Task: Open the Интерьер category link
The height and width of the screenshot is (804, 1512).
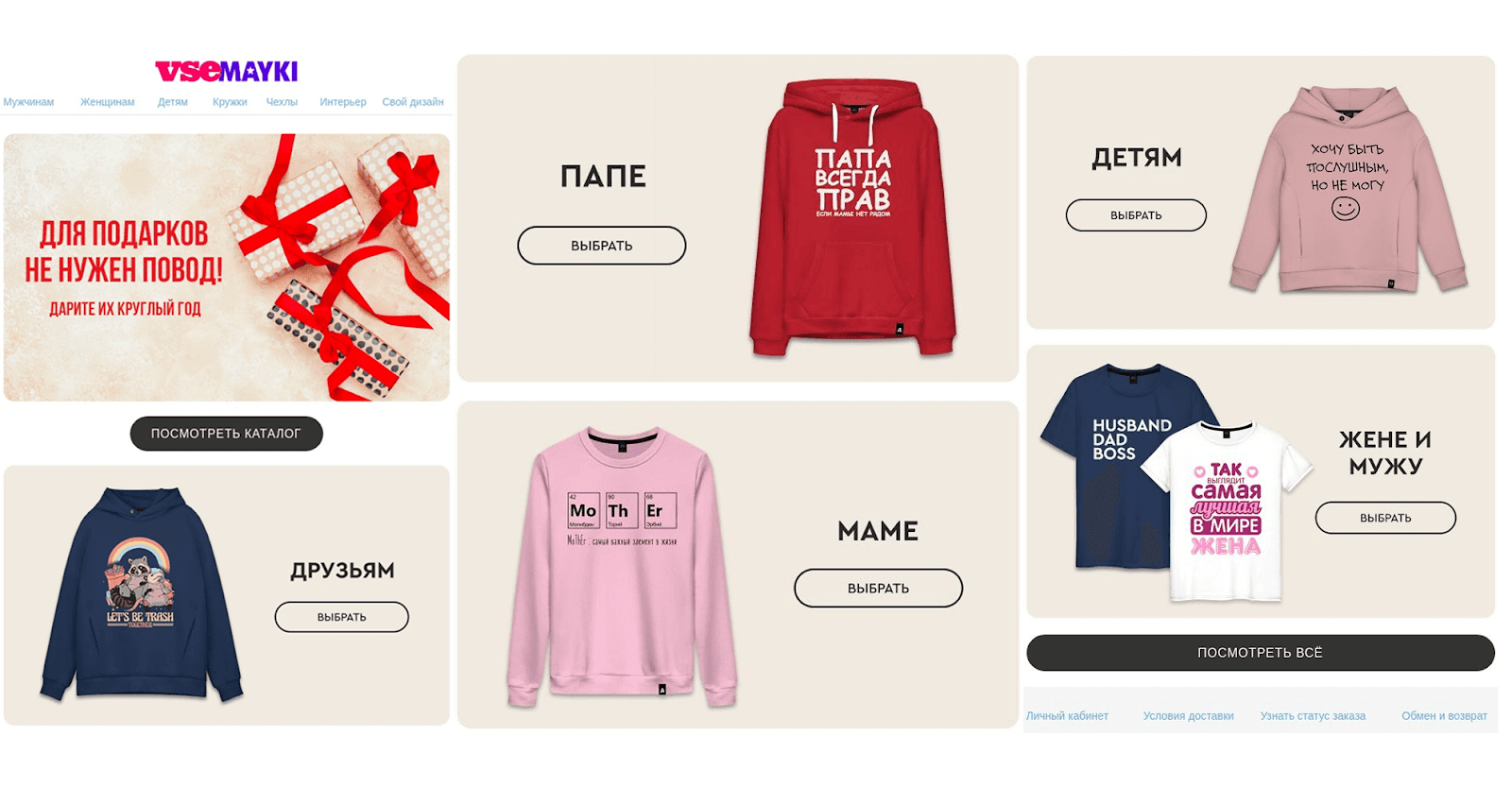Action: [x=343, y=102]
